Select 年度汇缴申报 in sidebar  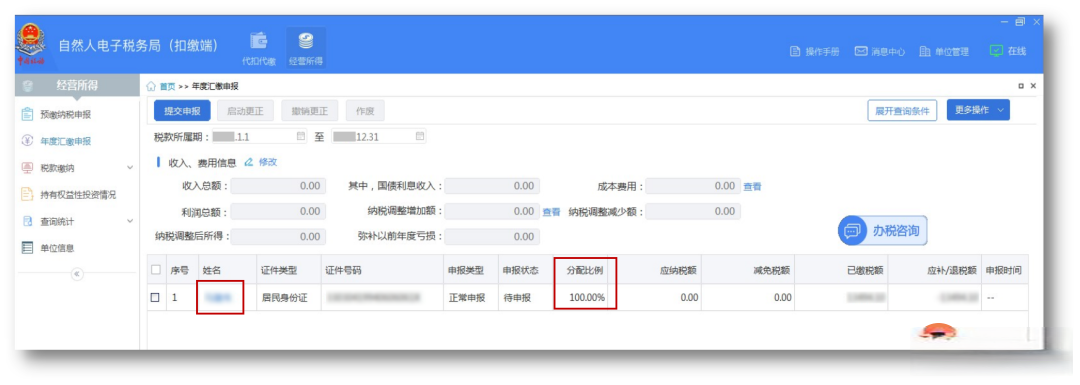(65, 141)
